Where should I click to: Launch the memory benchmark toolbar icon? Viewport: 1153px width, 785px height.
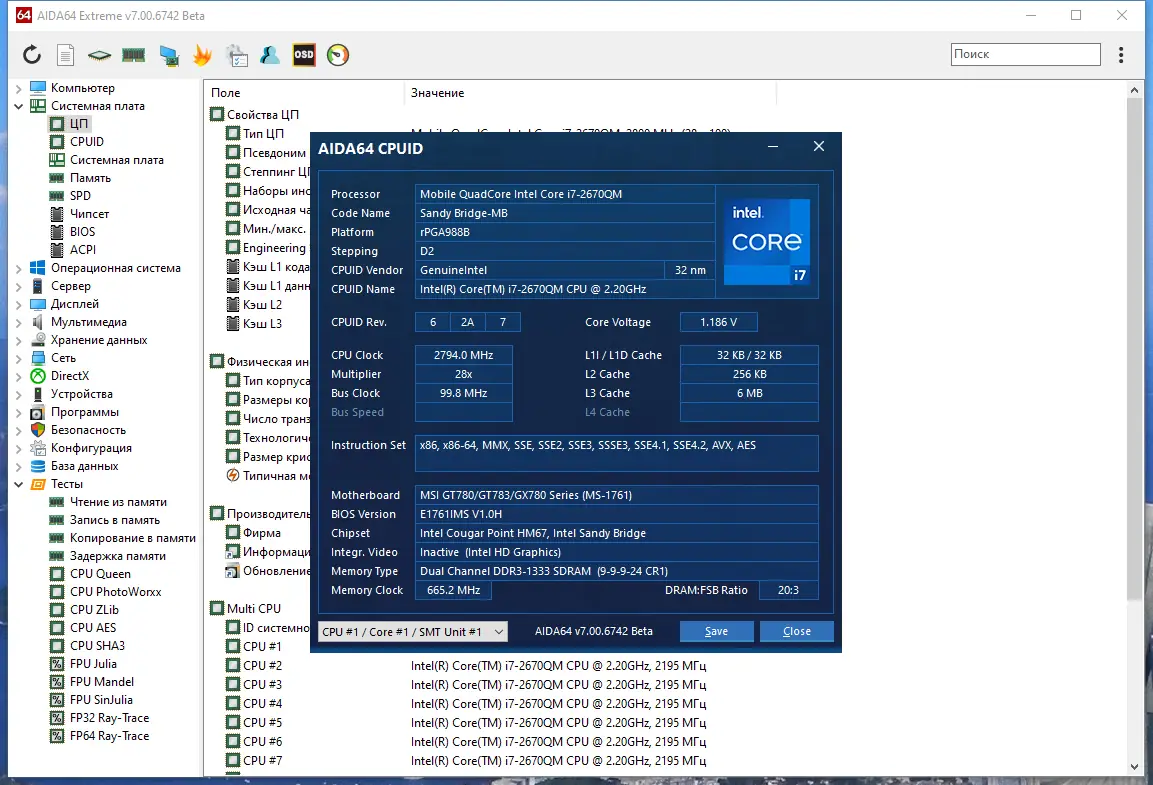(x=133, y=55)
